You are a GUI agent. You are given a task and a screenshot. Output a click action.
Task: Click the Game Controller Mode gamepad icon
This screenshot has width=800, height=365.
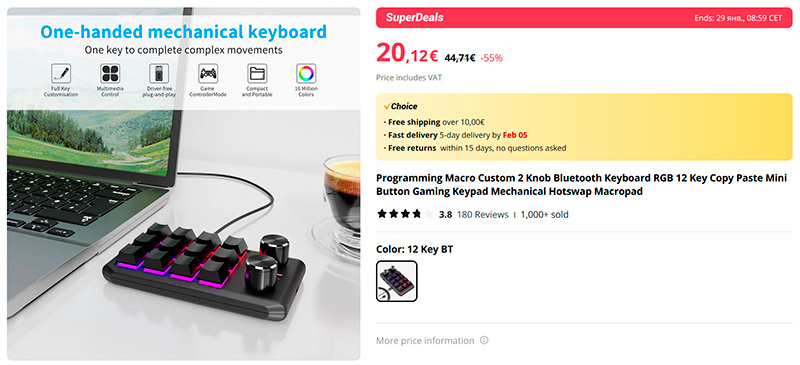pos(208,74)
